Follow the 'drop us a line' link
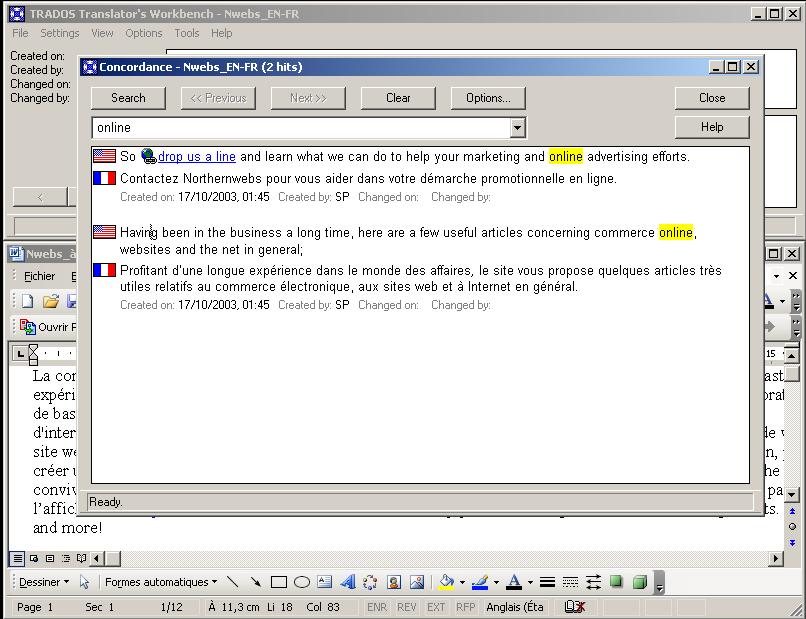The image size is (806, 619). pos(196,157)
